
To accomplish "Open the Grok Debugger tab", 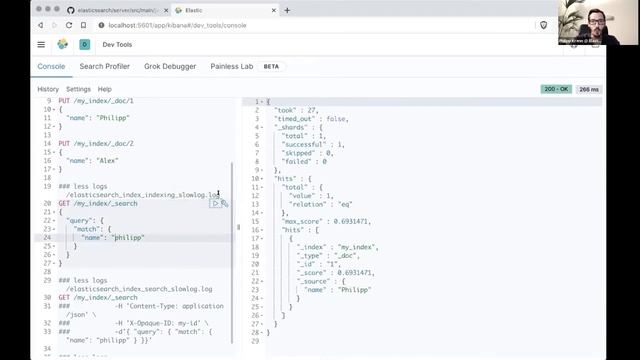I will click(170, 66).
